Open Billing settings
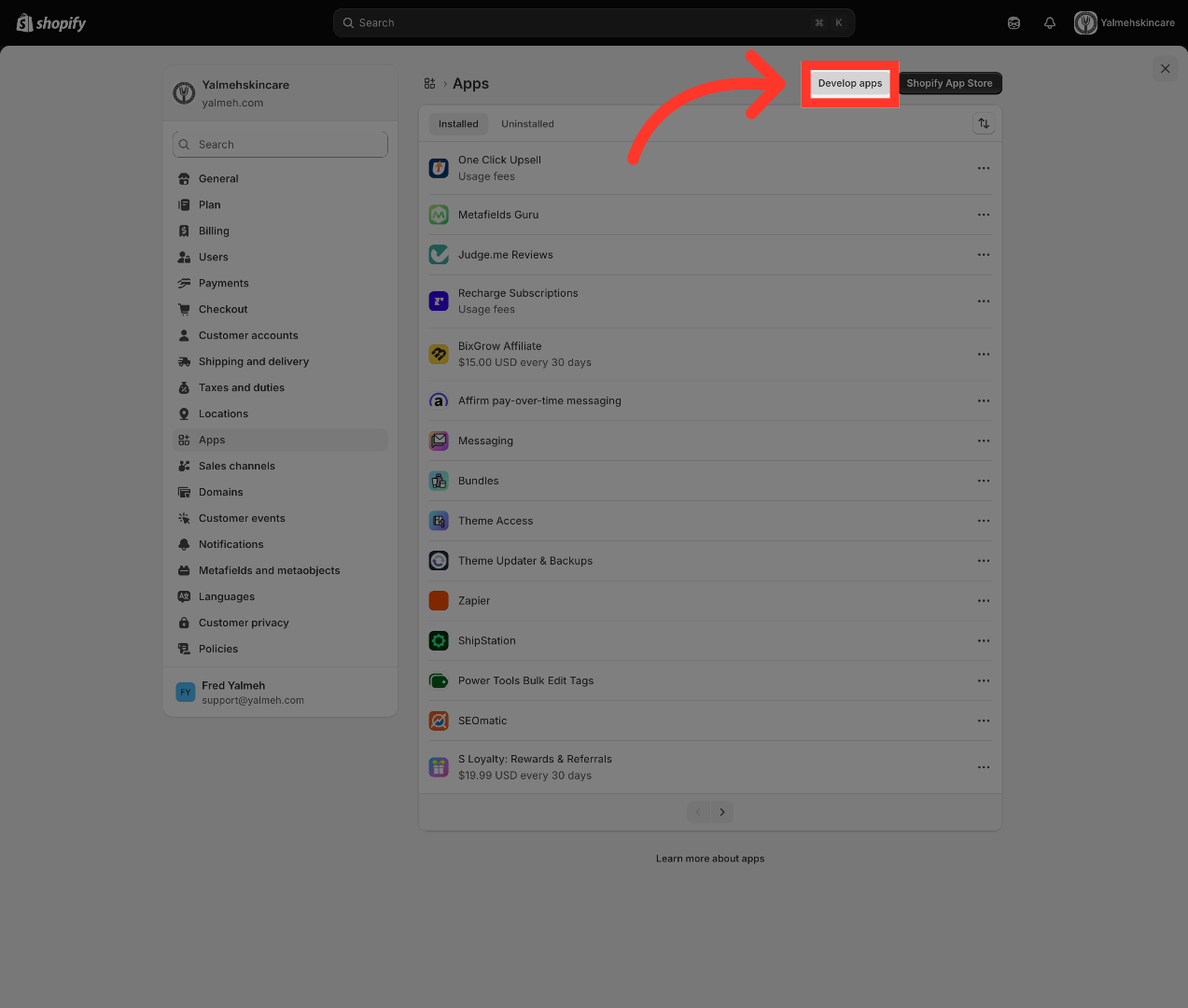The height and width of the screenshot is (1008, 1188). 280,231
